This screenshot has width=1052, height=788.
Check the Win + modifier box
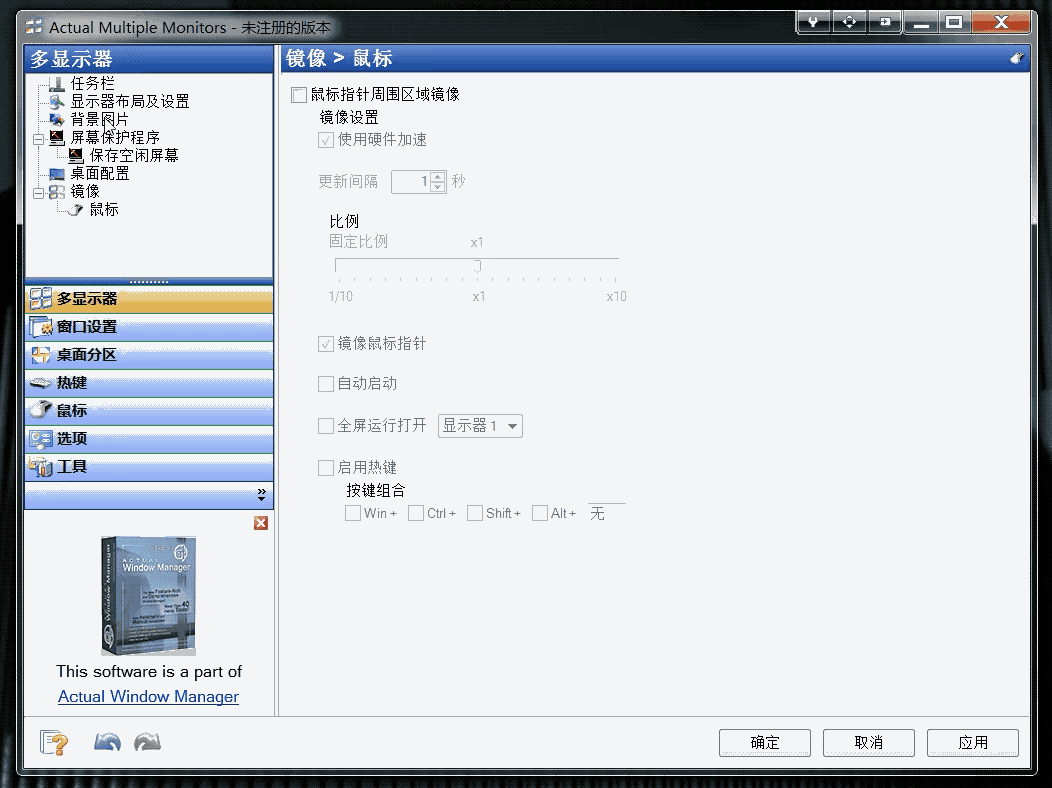(353, 513)
